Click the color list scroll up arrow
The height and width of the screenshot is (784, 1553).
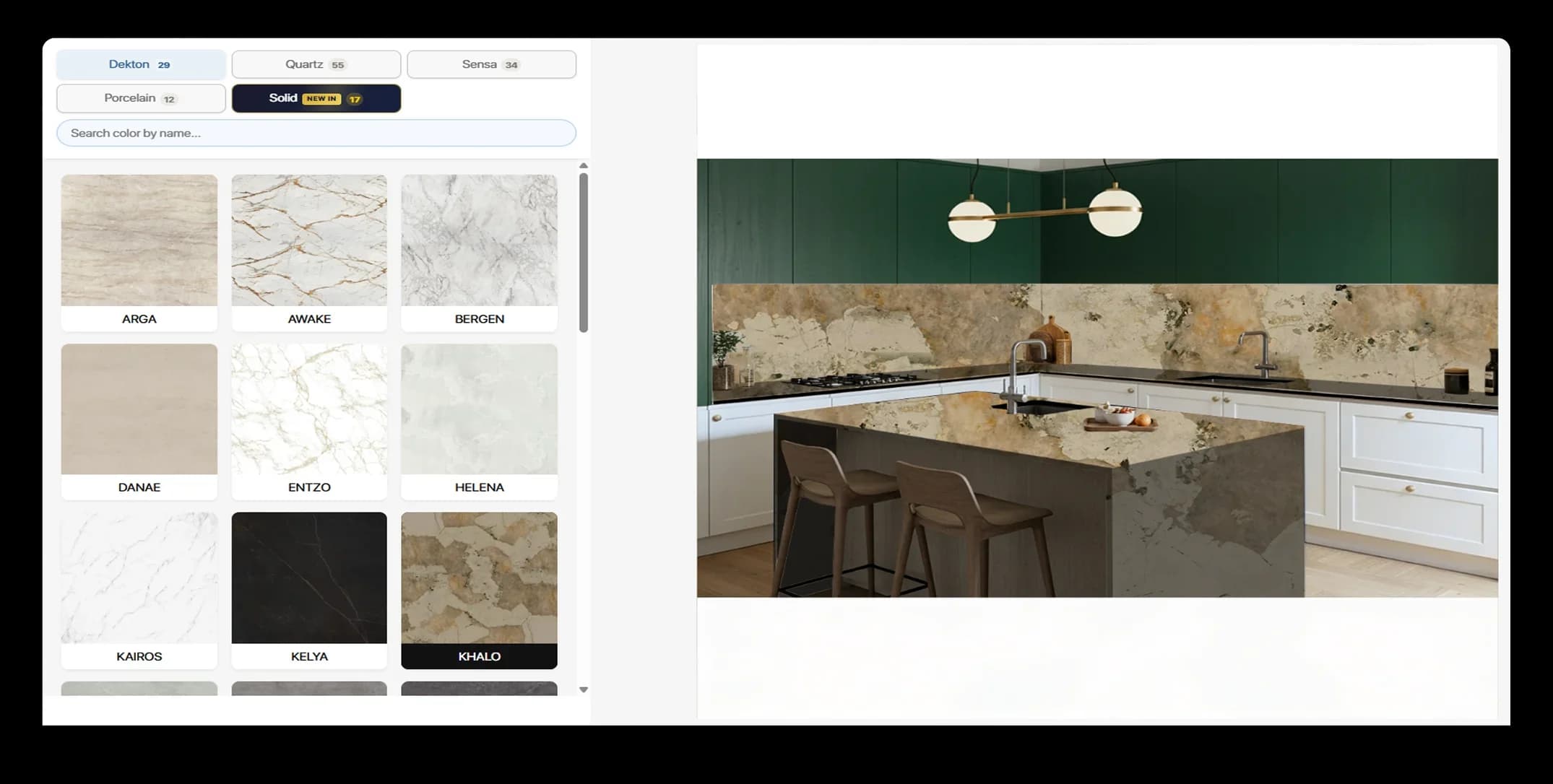pyautogui.click(x=584, y=166)
